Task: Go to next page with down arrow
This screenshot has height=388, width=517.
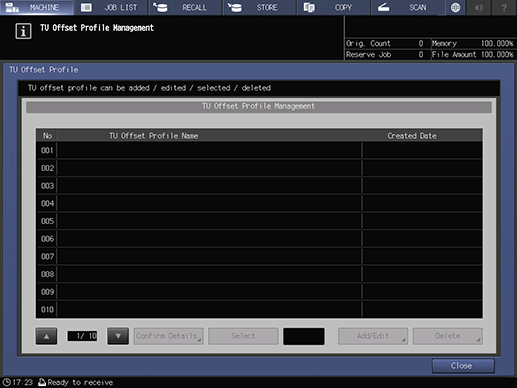Action: point(118,336)
